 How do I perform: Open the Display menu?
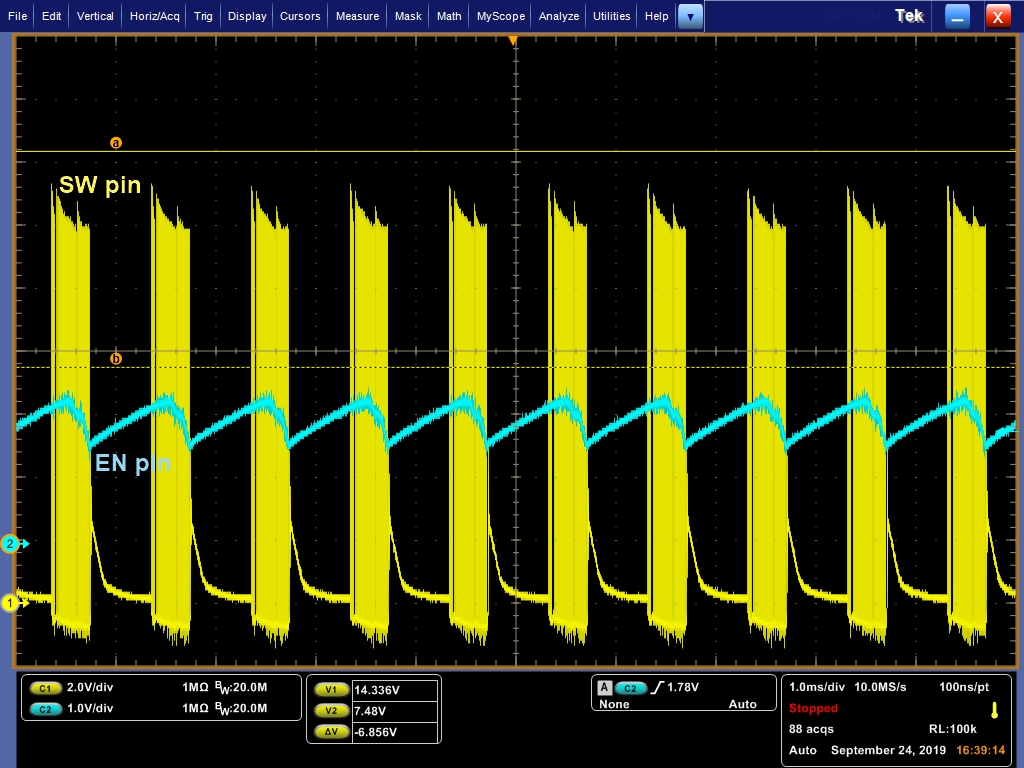(x=247, y=16)
